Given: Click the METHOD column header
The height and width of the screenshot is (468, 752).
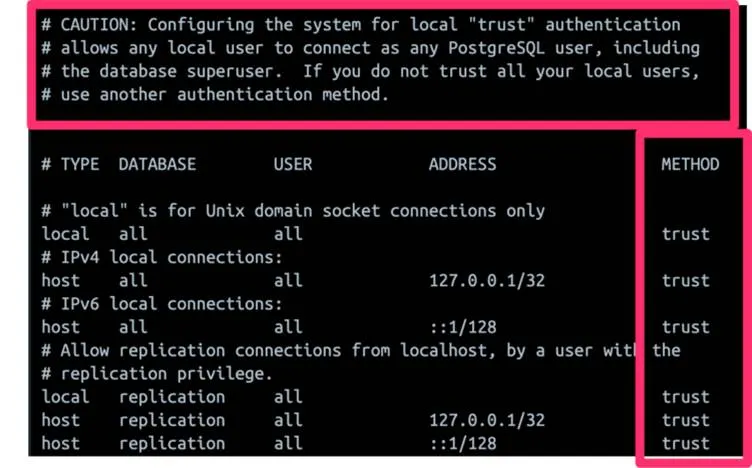Looking at the screenshot, I should (x=690, y=164).
